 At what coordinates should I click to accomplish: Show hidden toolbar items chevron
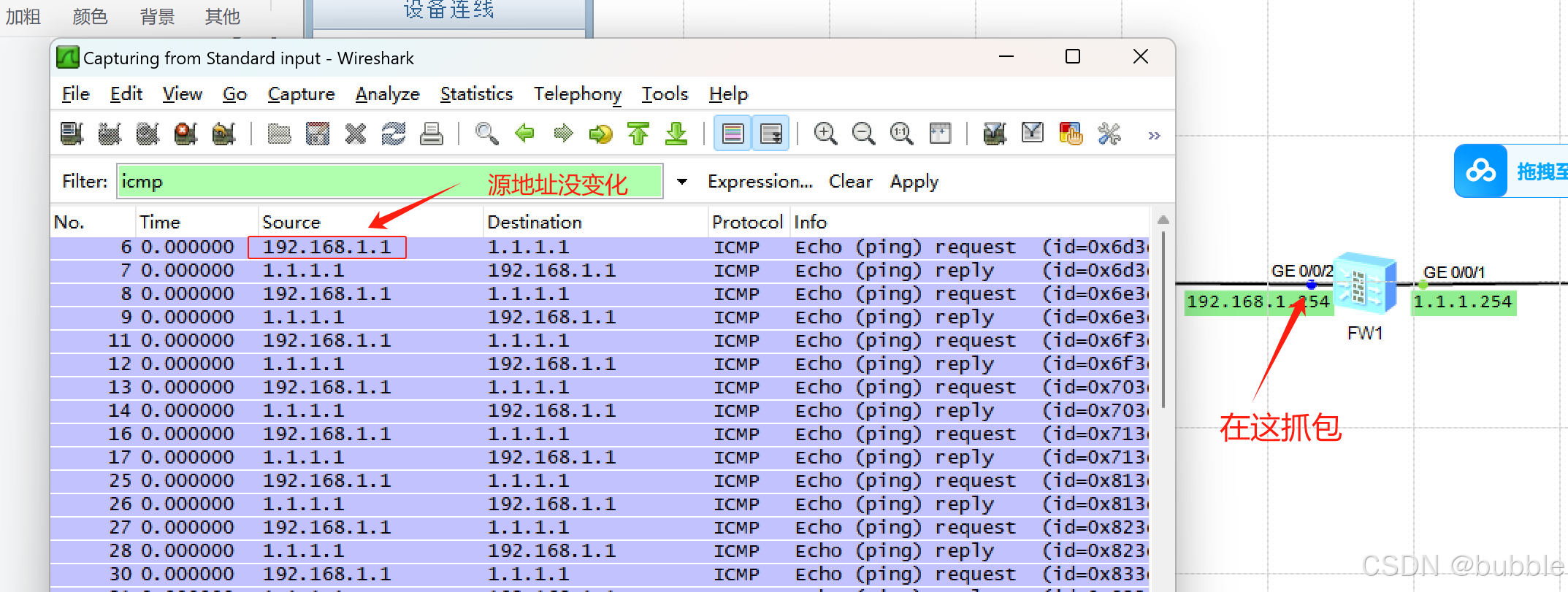pos(1154,136)
